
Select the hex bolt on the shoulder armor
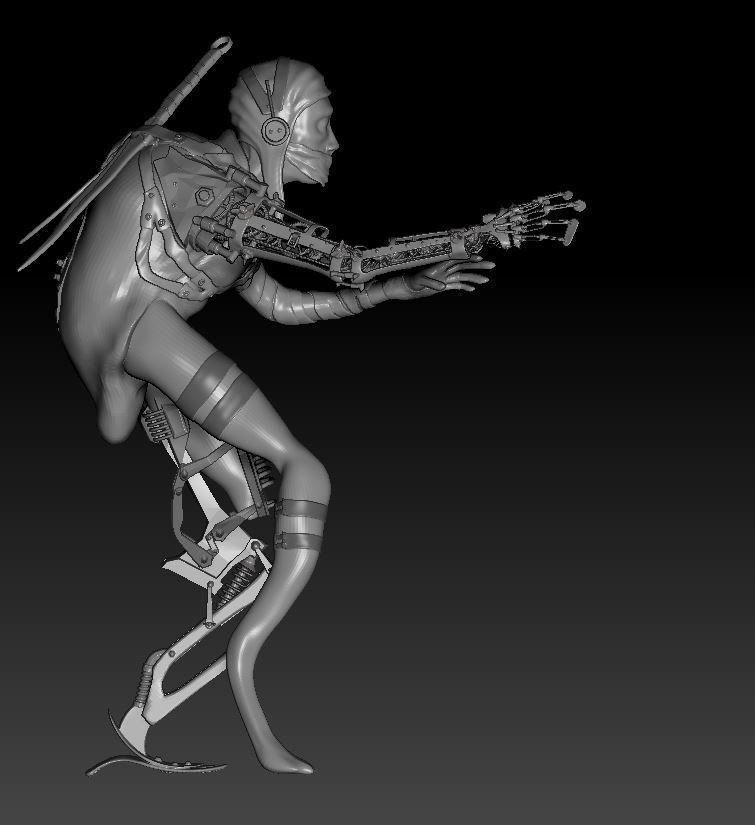pos(204,196)
